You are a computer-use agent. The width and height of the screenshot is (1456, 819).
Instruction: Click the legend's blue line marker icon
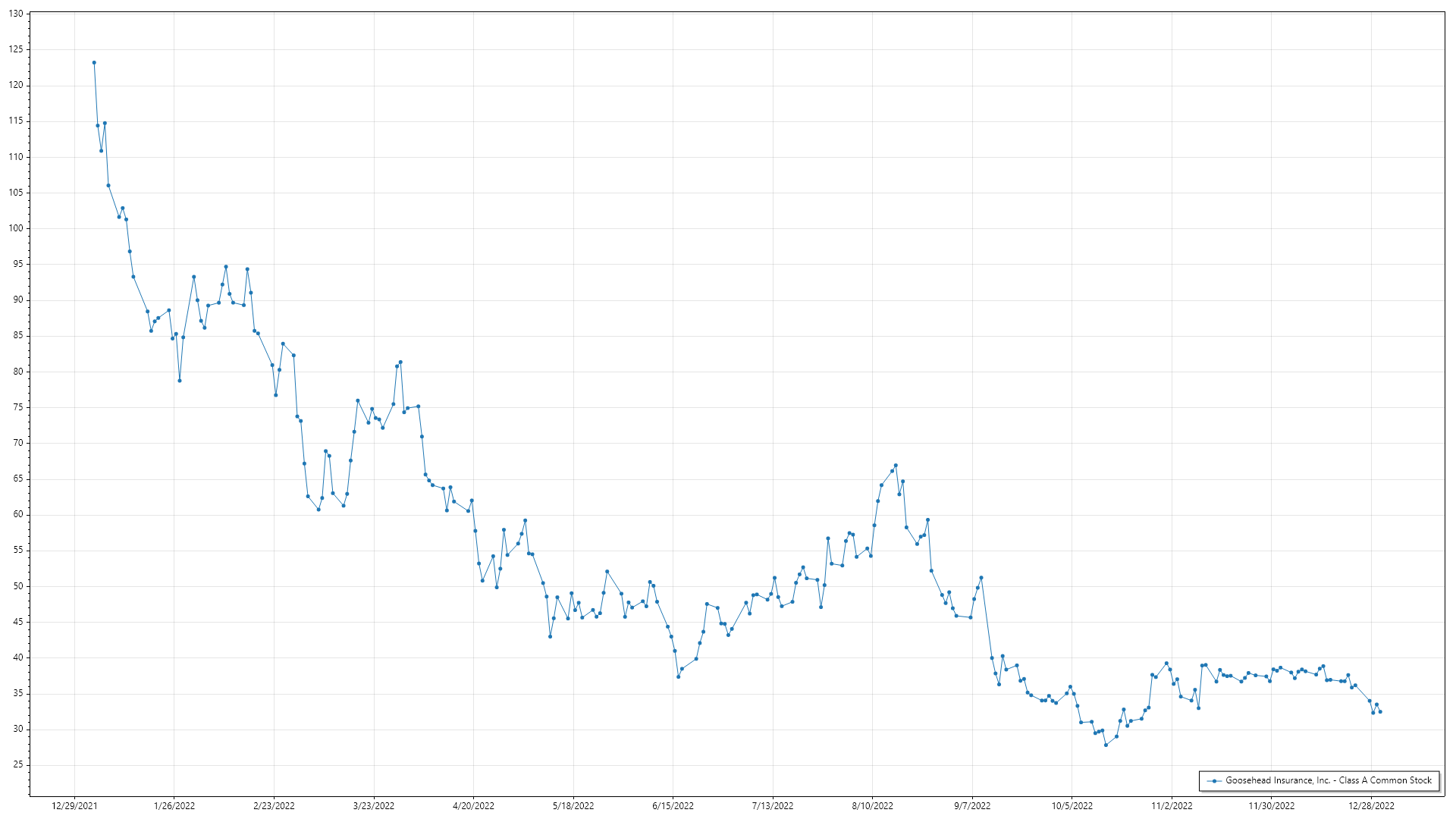[x=1214, y=780]
